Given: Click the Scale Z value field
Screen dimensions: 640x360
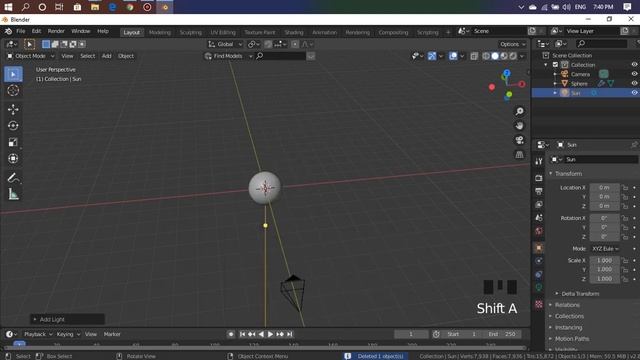Looking at the screenshot, I should [x=604, y=279].
